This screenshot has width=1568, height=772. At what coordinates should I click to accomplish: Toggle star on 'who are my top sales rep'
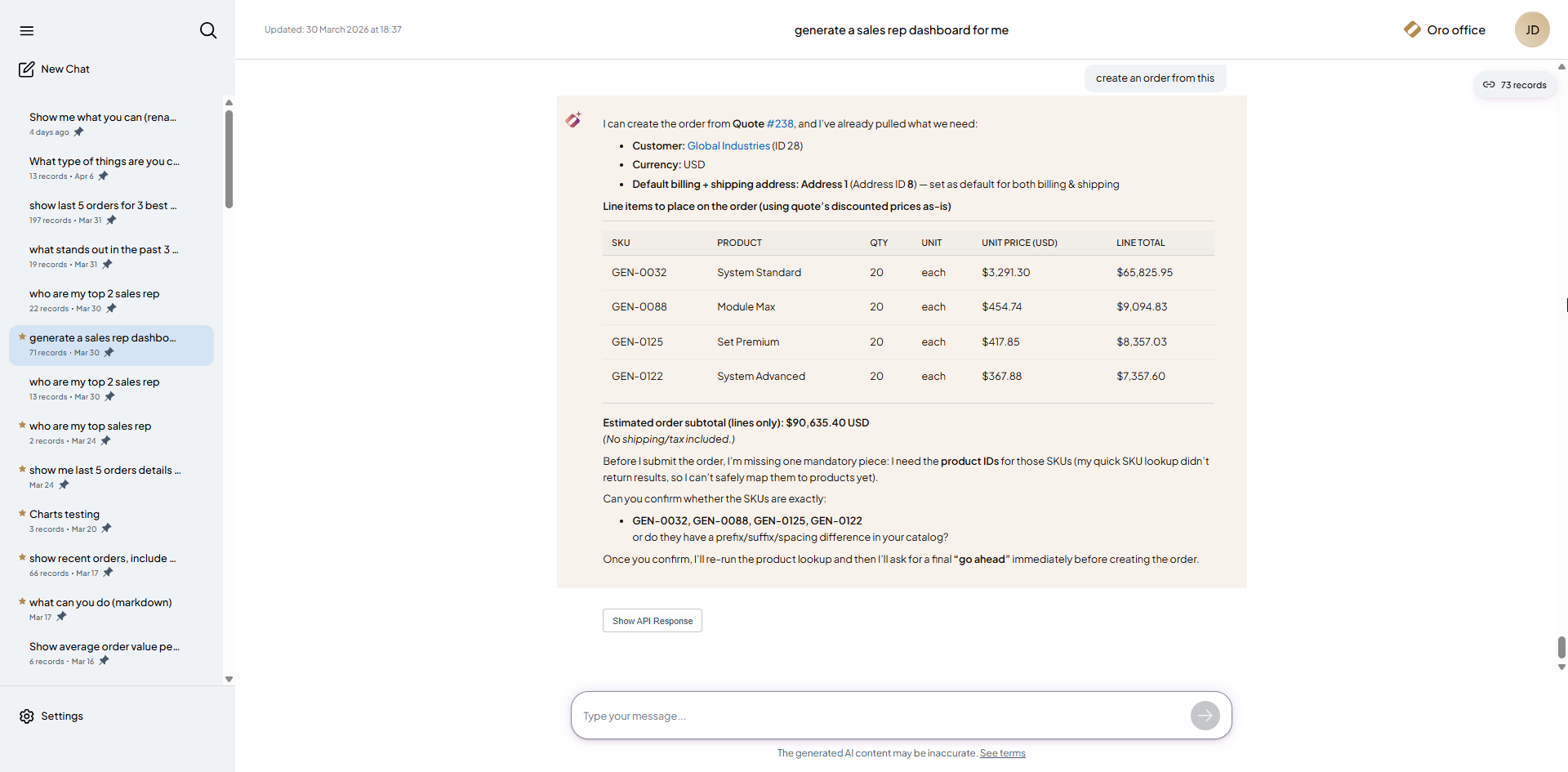(22, 425)
